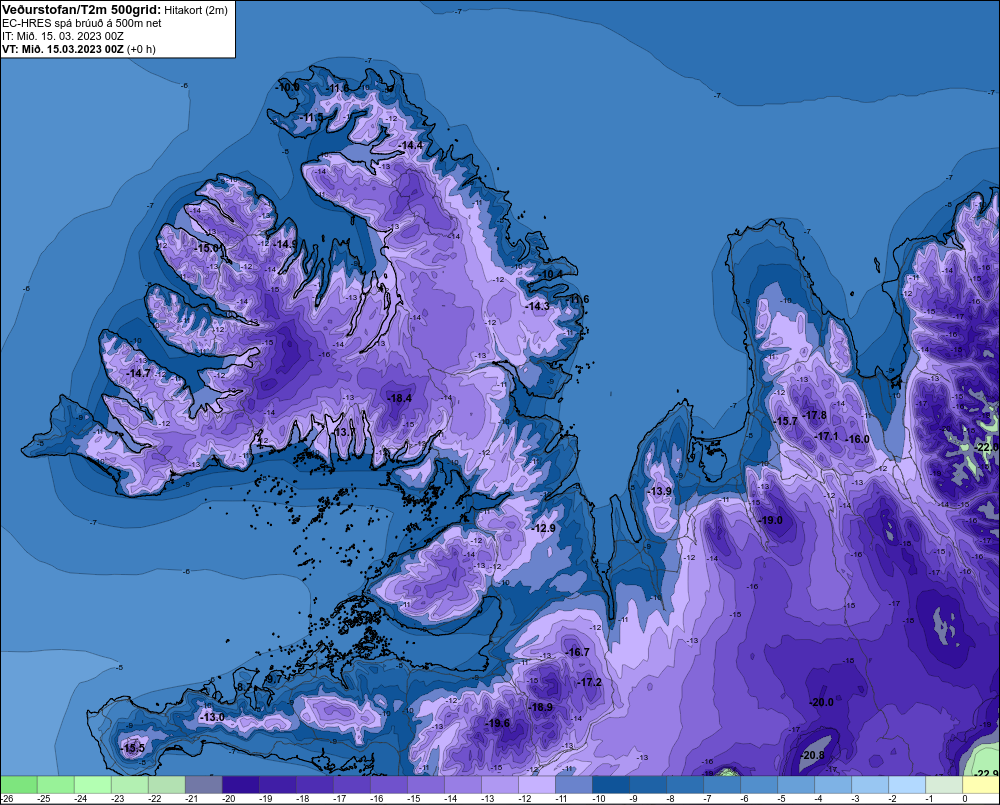Click the -13.7 temperature value

344,432
